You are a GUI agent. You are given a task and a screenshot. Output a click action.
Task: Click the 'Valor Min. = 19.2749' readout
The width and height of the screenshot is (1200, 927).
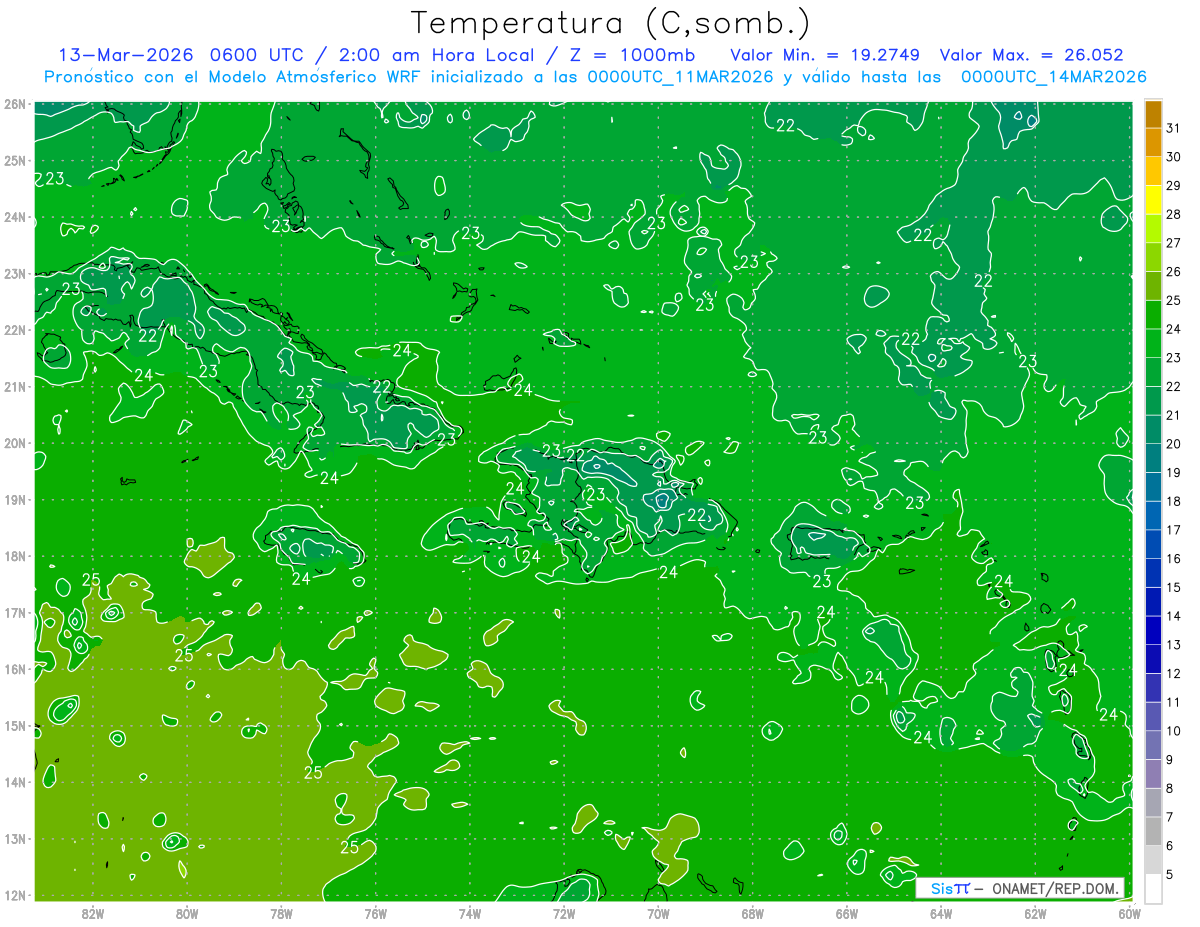(x=827, y=55)
